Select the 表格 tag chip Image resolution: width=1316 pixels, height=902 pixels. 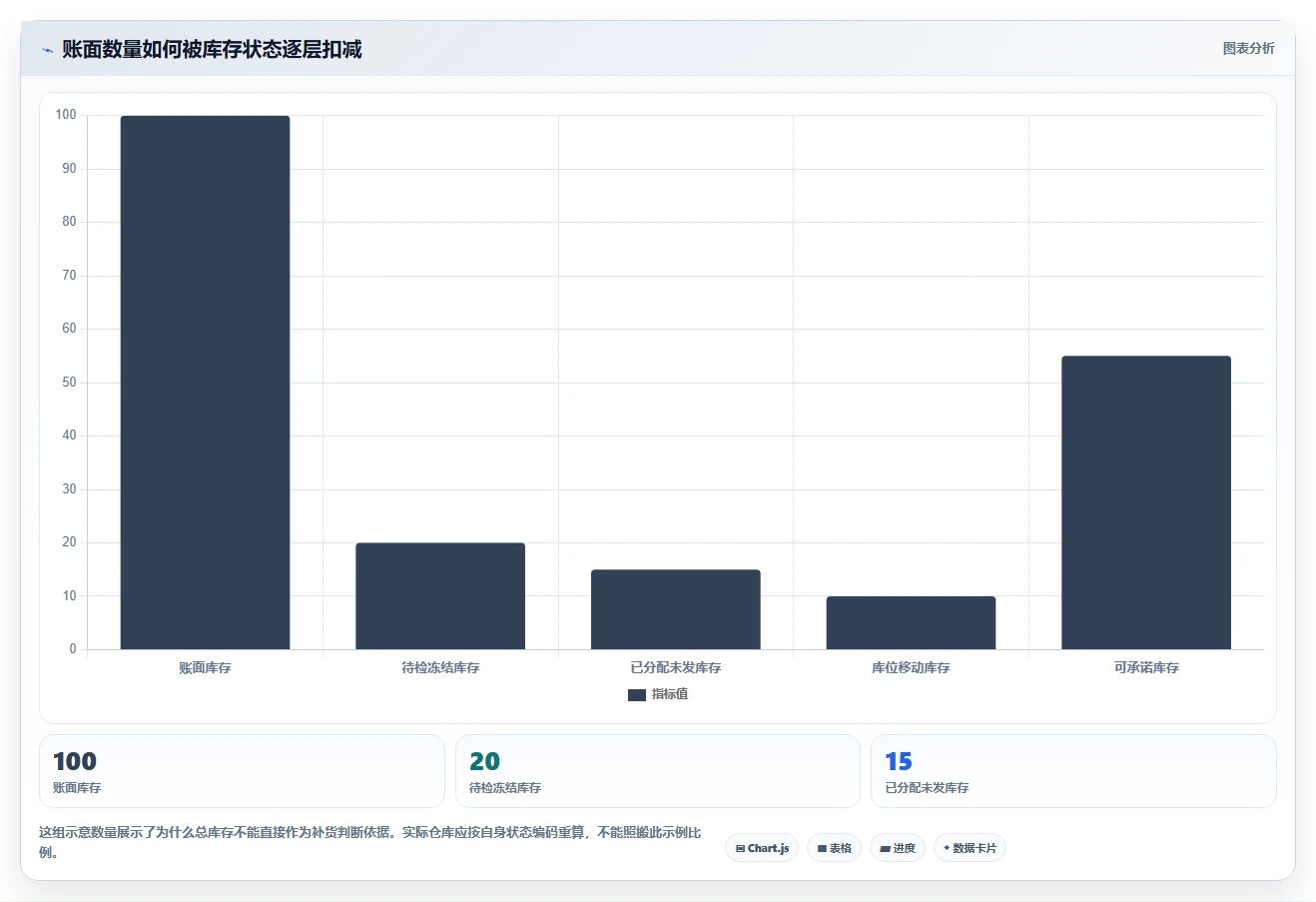pos(834,848)
